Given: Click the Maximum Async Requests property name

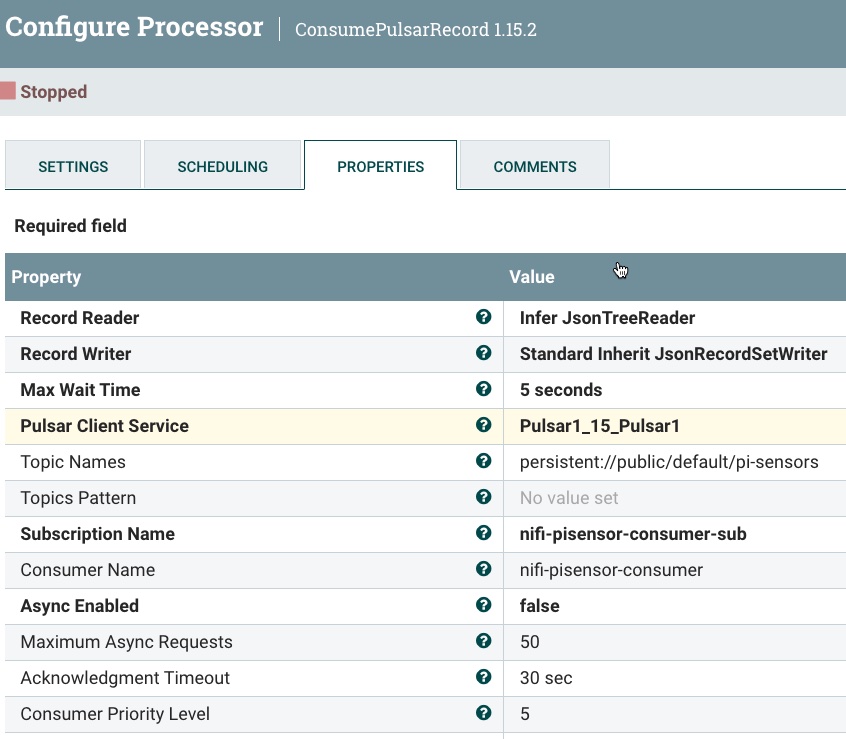Looking at the screenshot, I should point(127,642).
